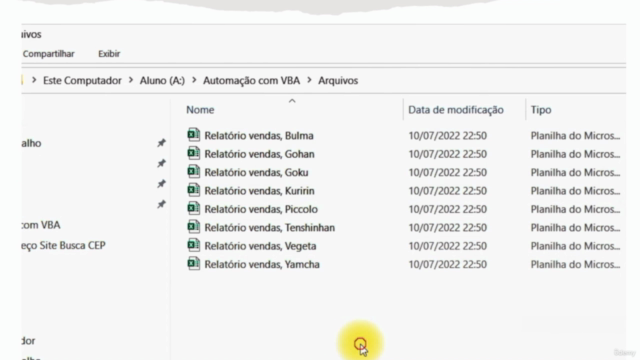The width and height of the screenshot is (640, 360).
Task: Click the Excel icon of Relatório vendas, Gohan
Action: click(x=193, y=153)
